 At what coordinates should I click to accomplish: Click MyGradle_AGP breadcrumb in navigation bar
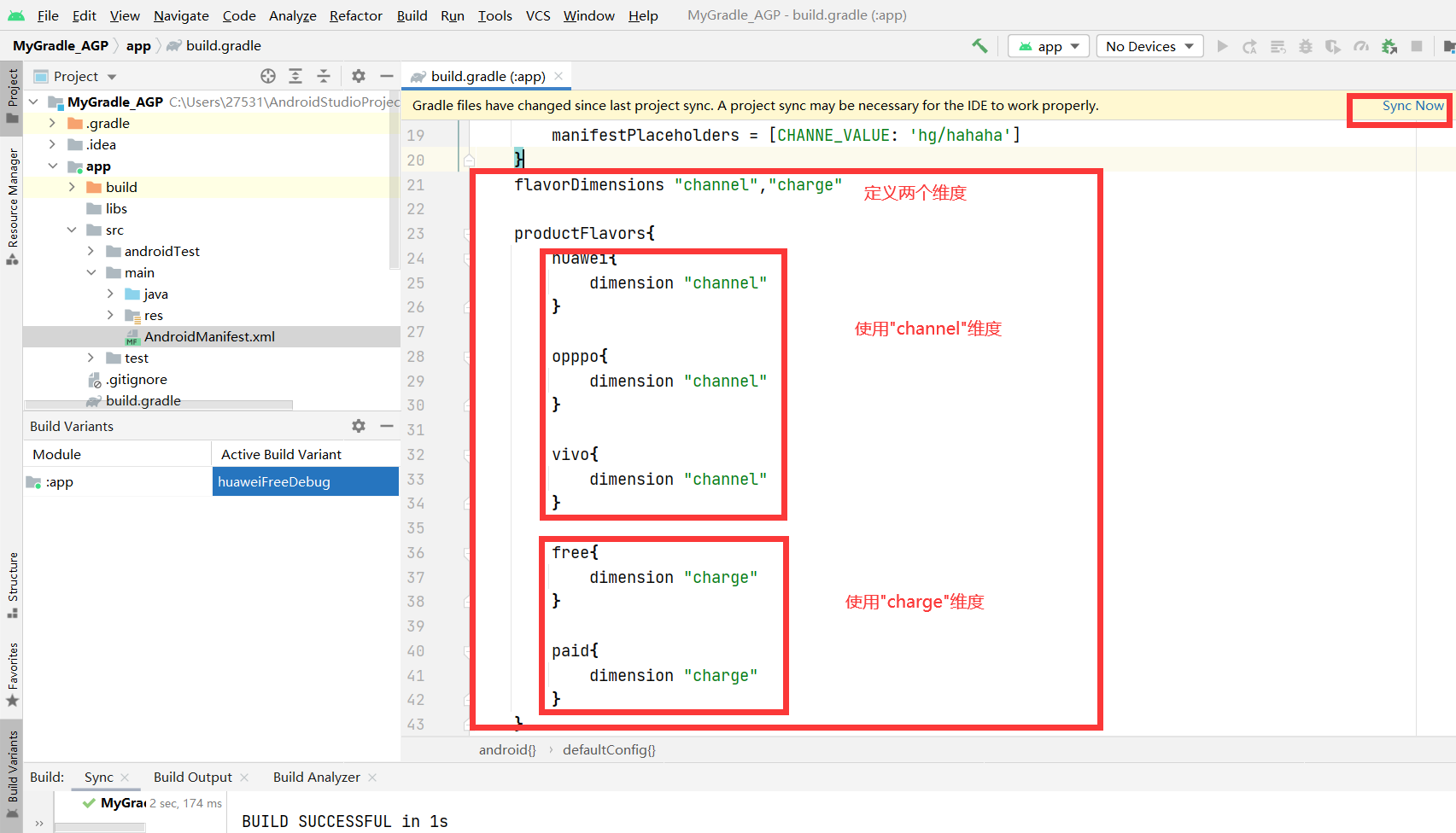pos(61,46)
